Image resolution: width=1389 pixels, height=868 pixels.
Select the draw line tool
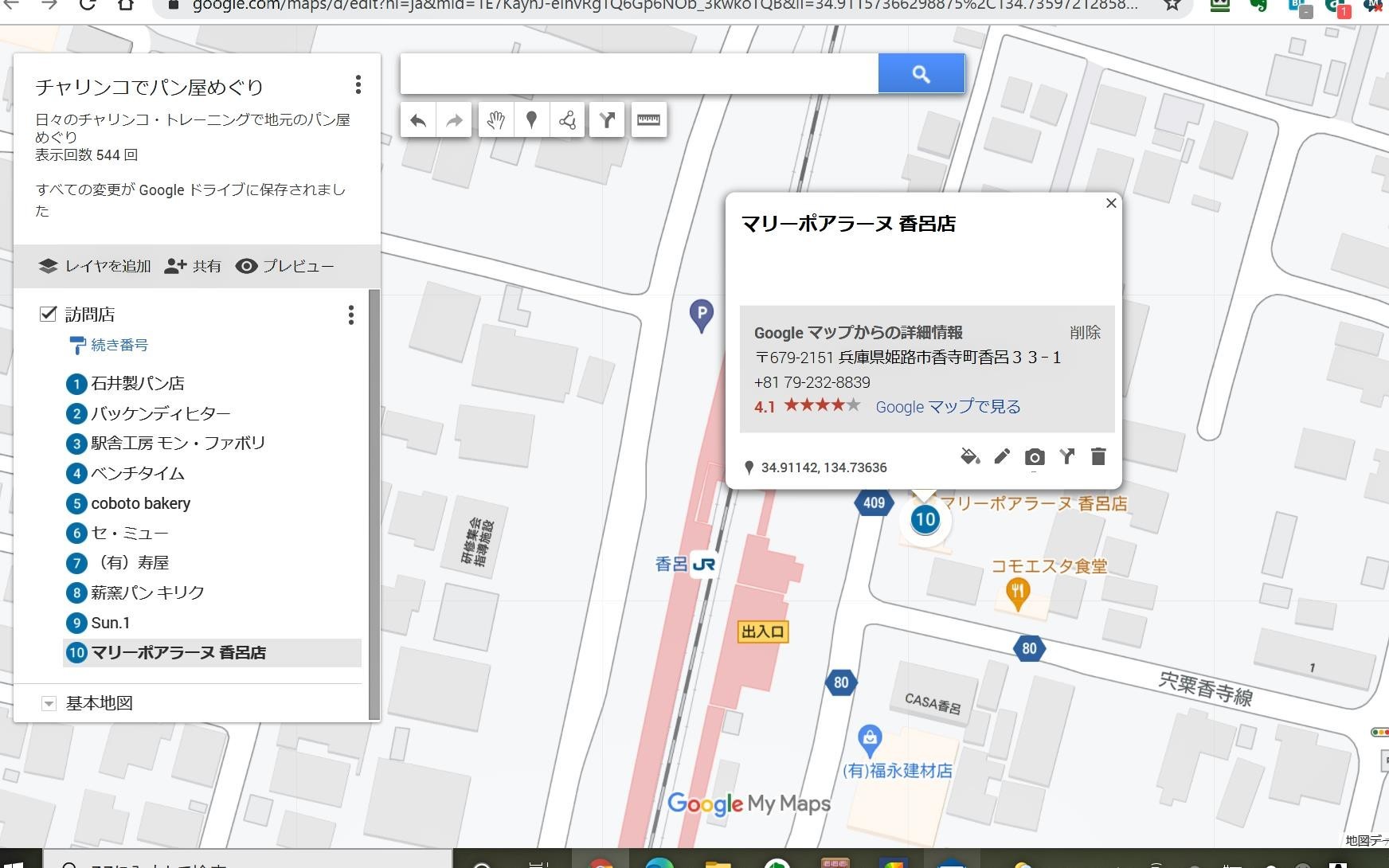[x=568, y=120]
